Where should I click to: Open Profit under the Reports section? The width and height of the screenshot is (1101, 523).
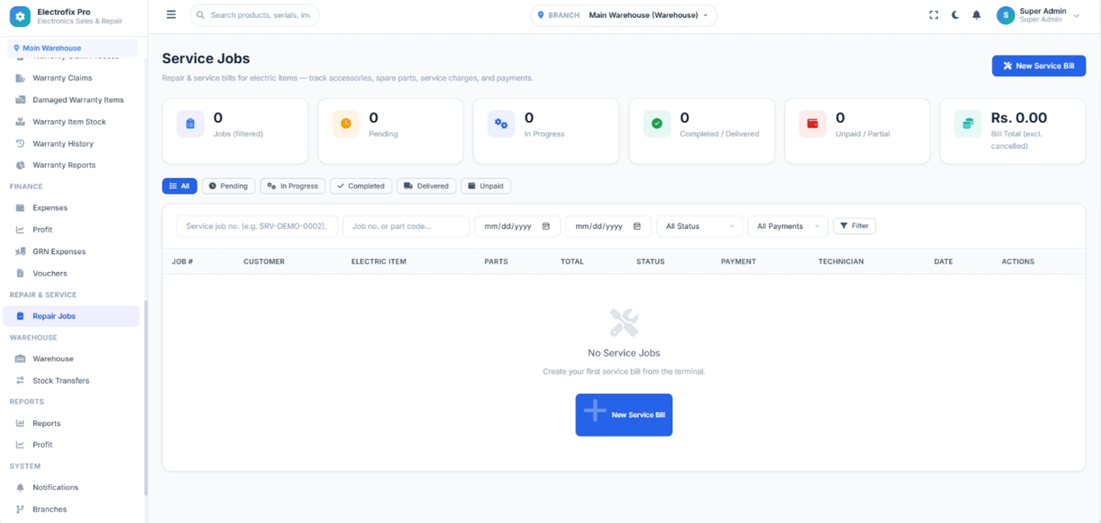coord(42,444)
